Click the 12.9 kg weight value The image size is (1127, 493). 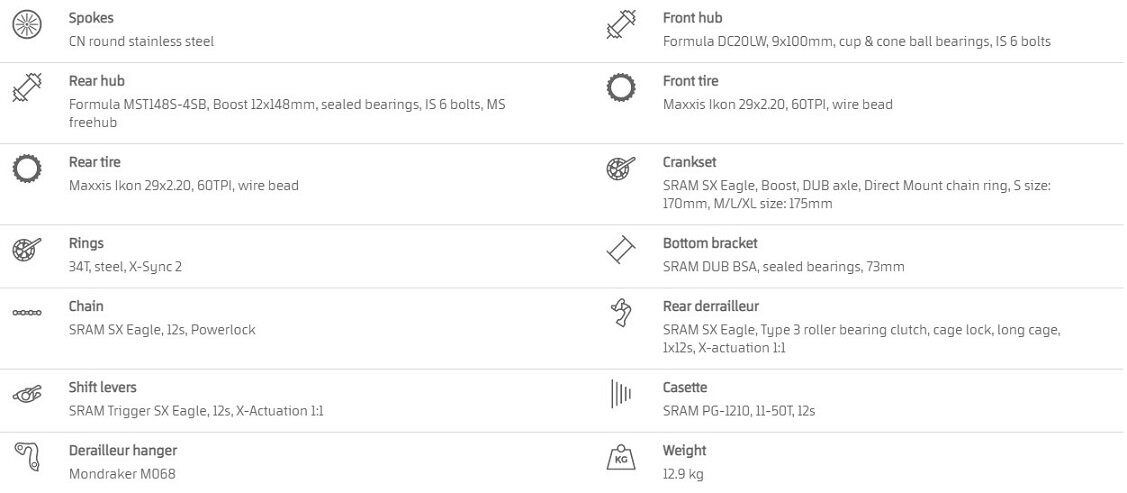point(683,474)
